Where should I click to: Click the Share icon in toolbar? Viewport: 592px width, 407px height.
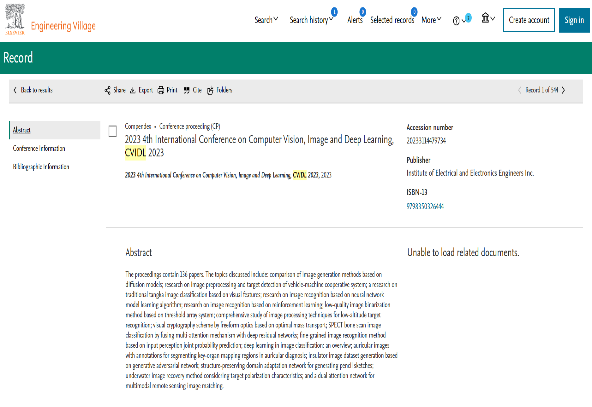click(108, 90)
